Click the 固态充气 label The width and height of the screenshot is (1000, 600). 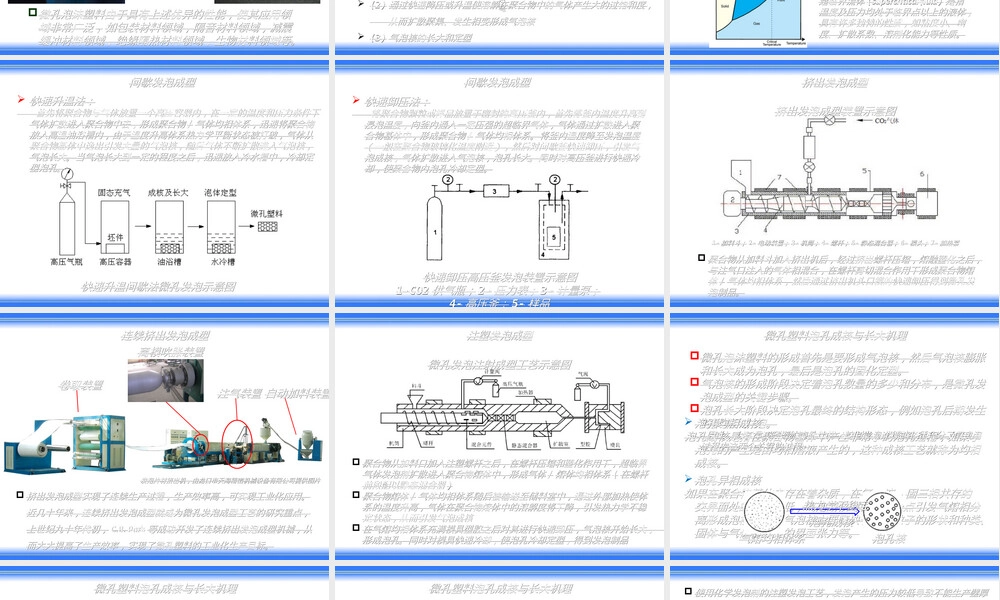[114, 192]
